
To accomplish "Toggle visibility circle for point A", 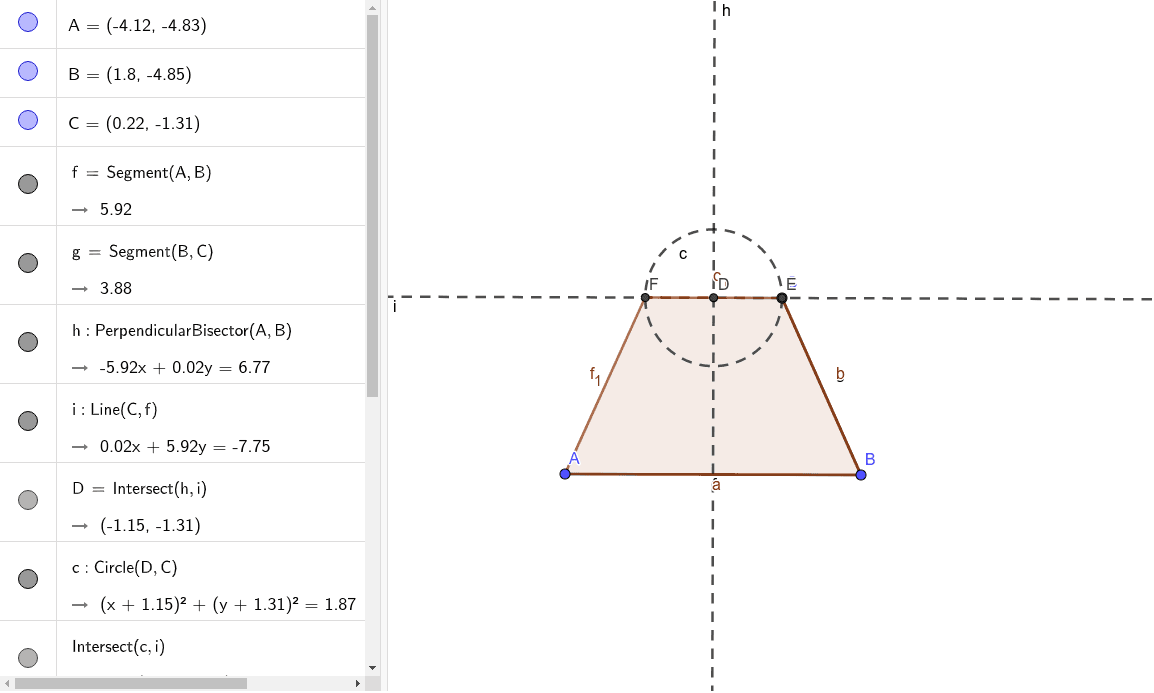I will pos(28,22).
